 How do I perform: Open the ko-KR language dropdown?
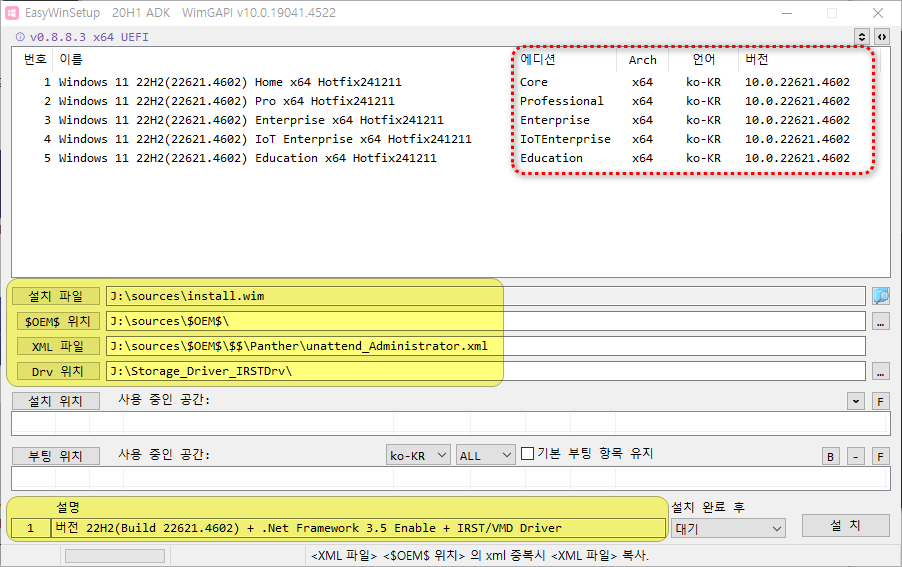[418, 455]
